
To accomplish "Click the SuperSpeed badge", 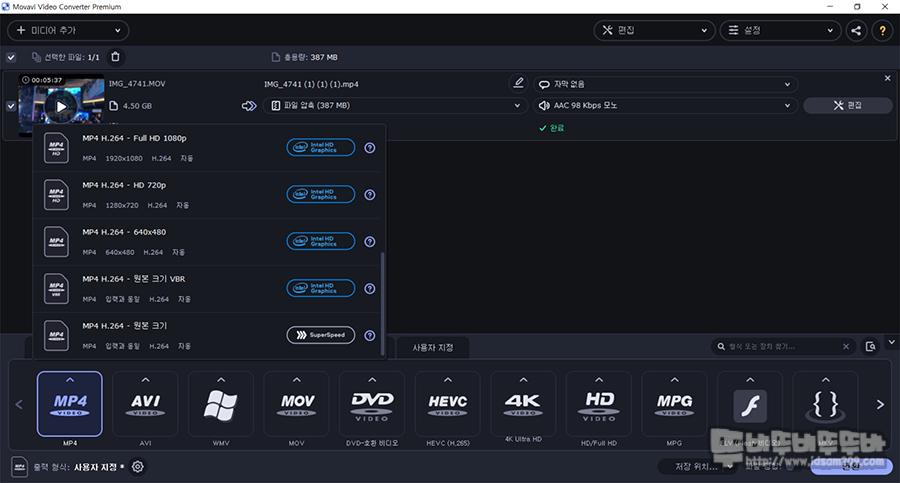I will pyautogui.click(x=320, y=335).
